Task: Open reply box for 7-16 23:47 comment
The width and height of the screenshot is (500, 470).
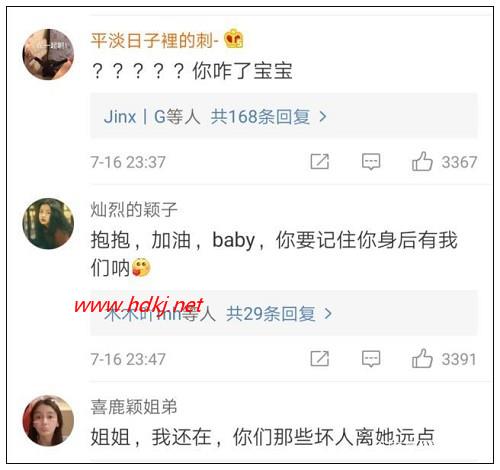Action: [x=371, y=359]
